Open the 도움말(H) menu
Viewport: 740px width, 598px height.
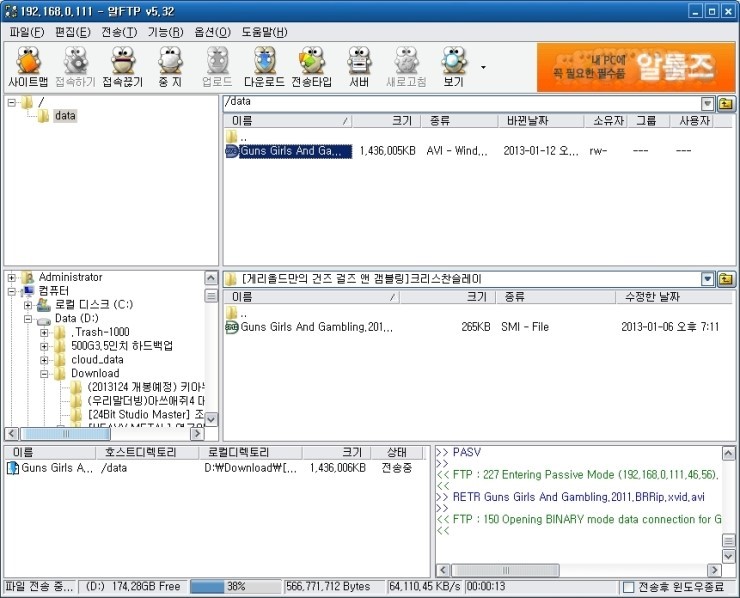pyautogui.click(x=264, y=32)
